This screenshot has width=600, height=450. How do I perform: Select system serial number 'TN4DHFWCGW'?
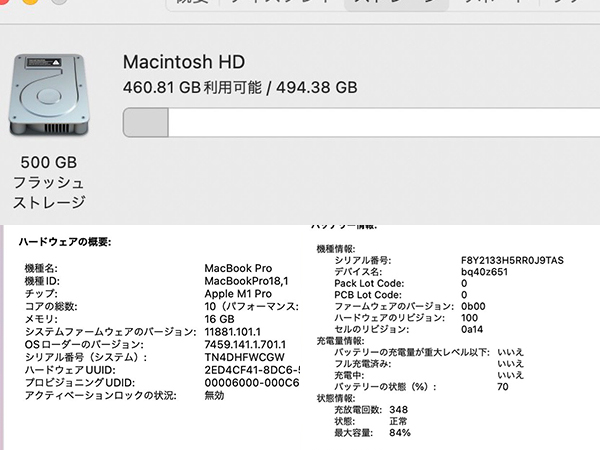[x=245, y=357]
